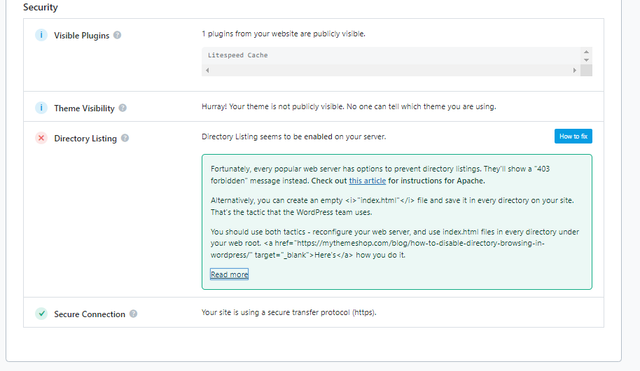640x371 pixels.
Task: Click the green check icon for Secure Connection
Action: tap(41, 313)
